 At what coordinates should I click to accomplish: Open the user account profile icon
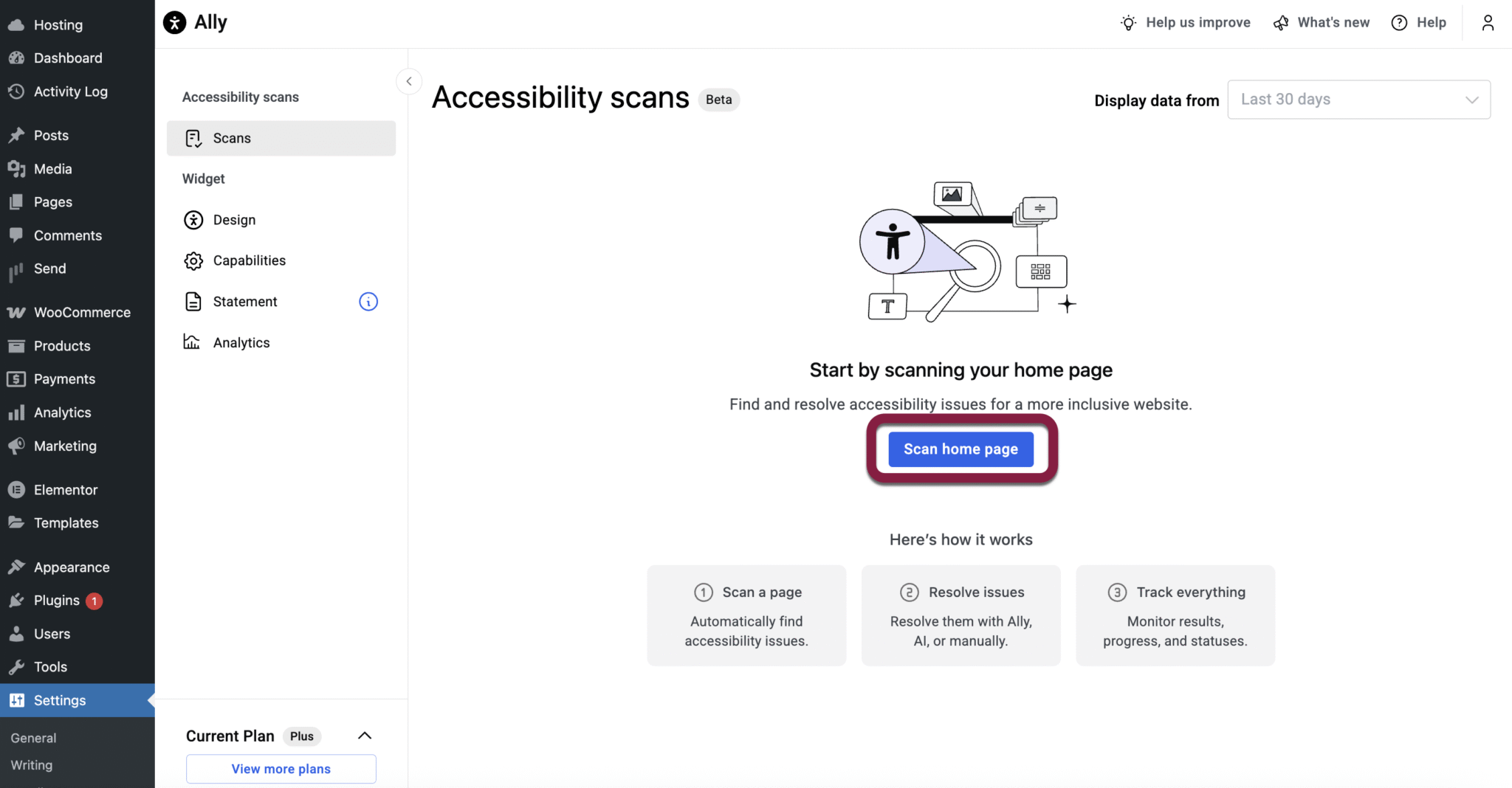click(x=1487, y=22)
